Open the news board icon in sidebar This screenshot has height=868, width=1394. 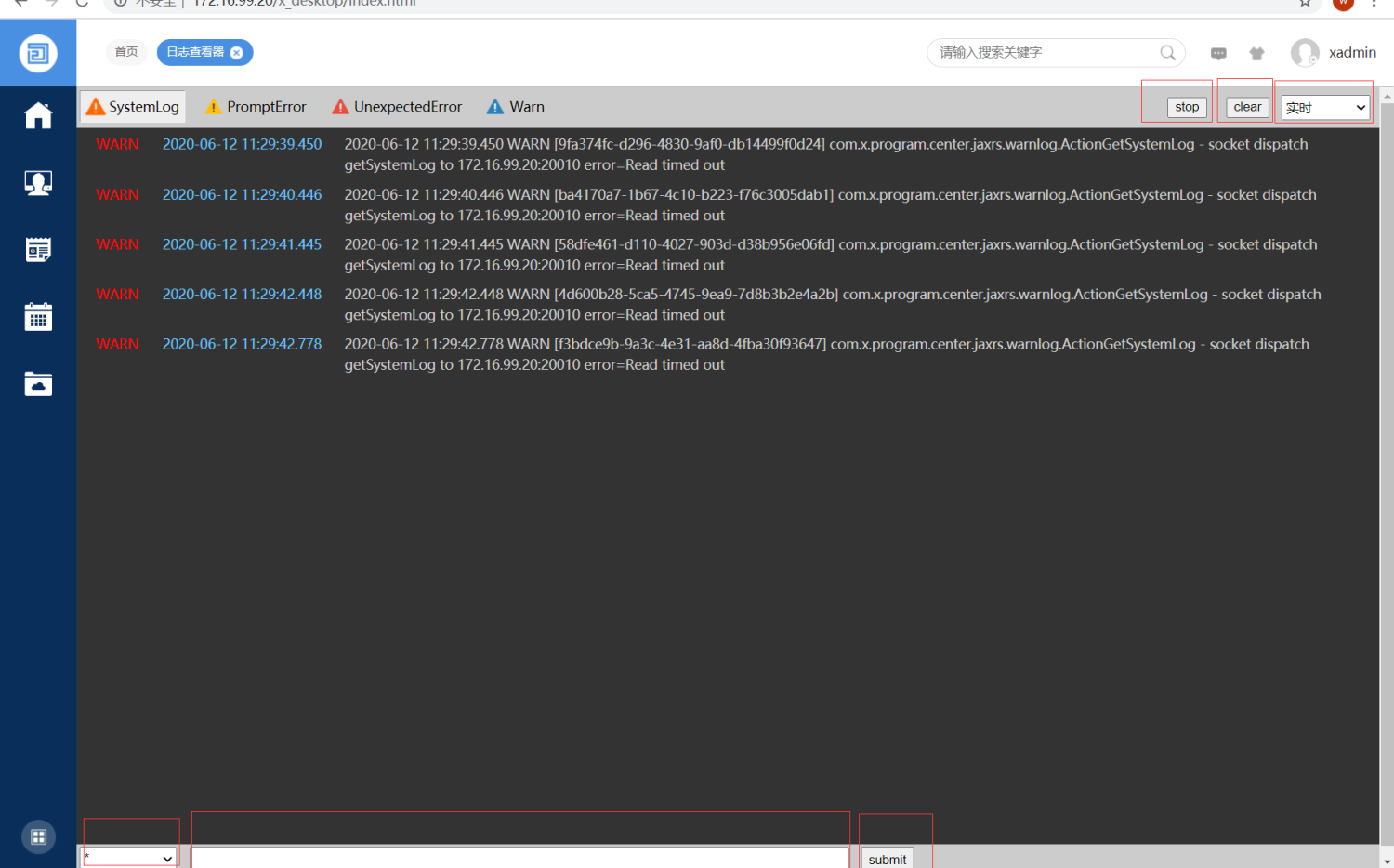(38, 250)
